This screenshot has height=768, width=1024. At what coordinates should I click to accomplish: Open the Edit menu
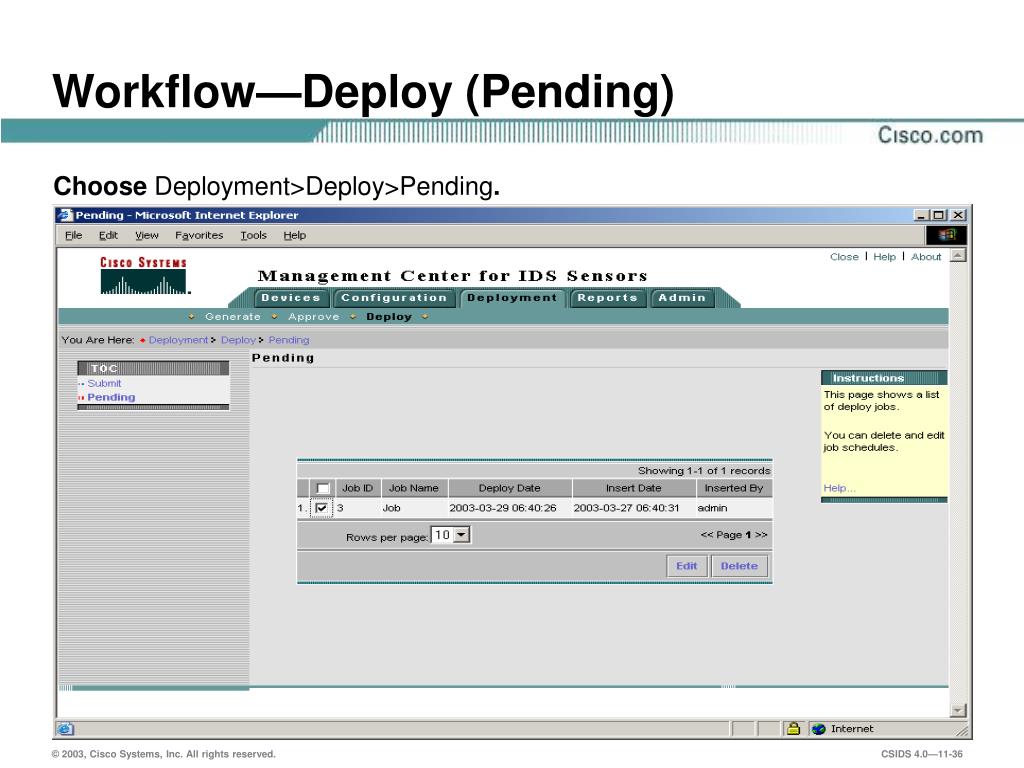click(108, 235)
